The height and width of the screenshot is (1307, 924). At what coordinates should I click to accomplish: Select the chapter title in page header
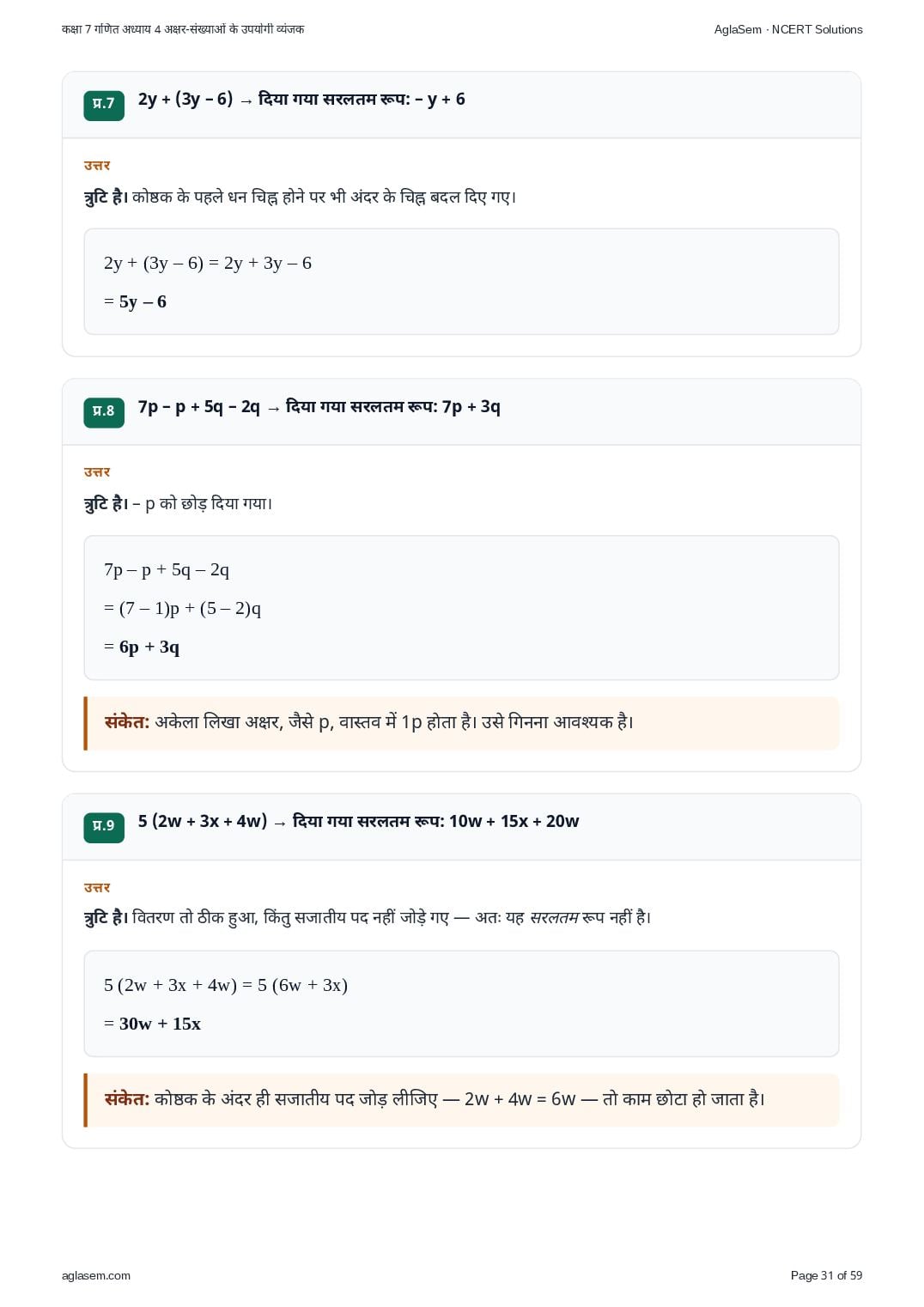tap(183, 29)
